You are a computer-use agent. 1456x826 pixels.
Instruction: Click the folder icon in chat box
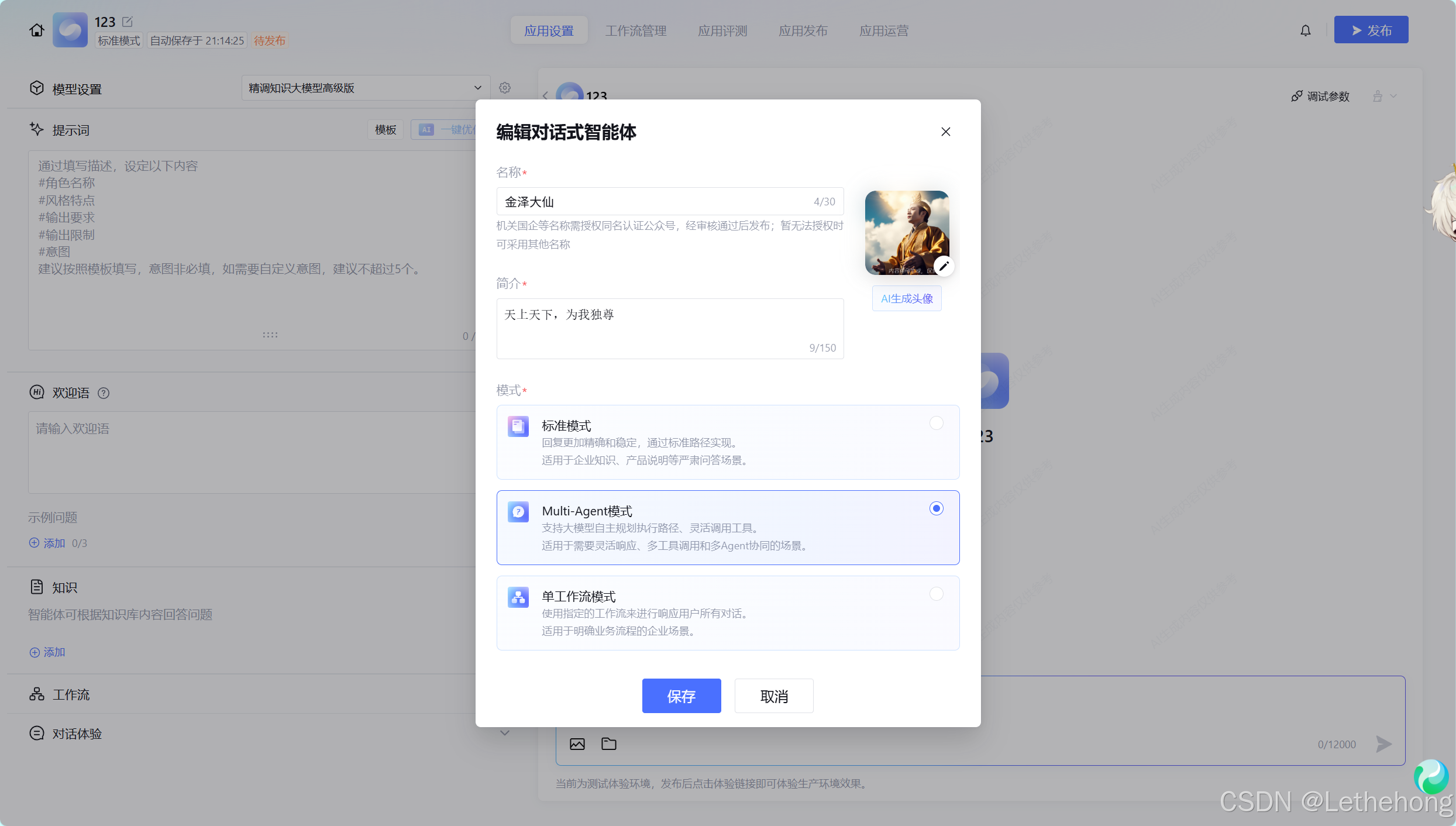(x=609, y=744)
